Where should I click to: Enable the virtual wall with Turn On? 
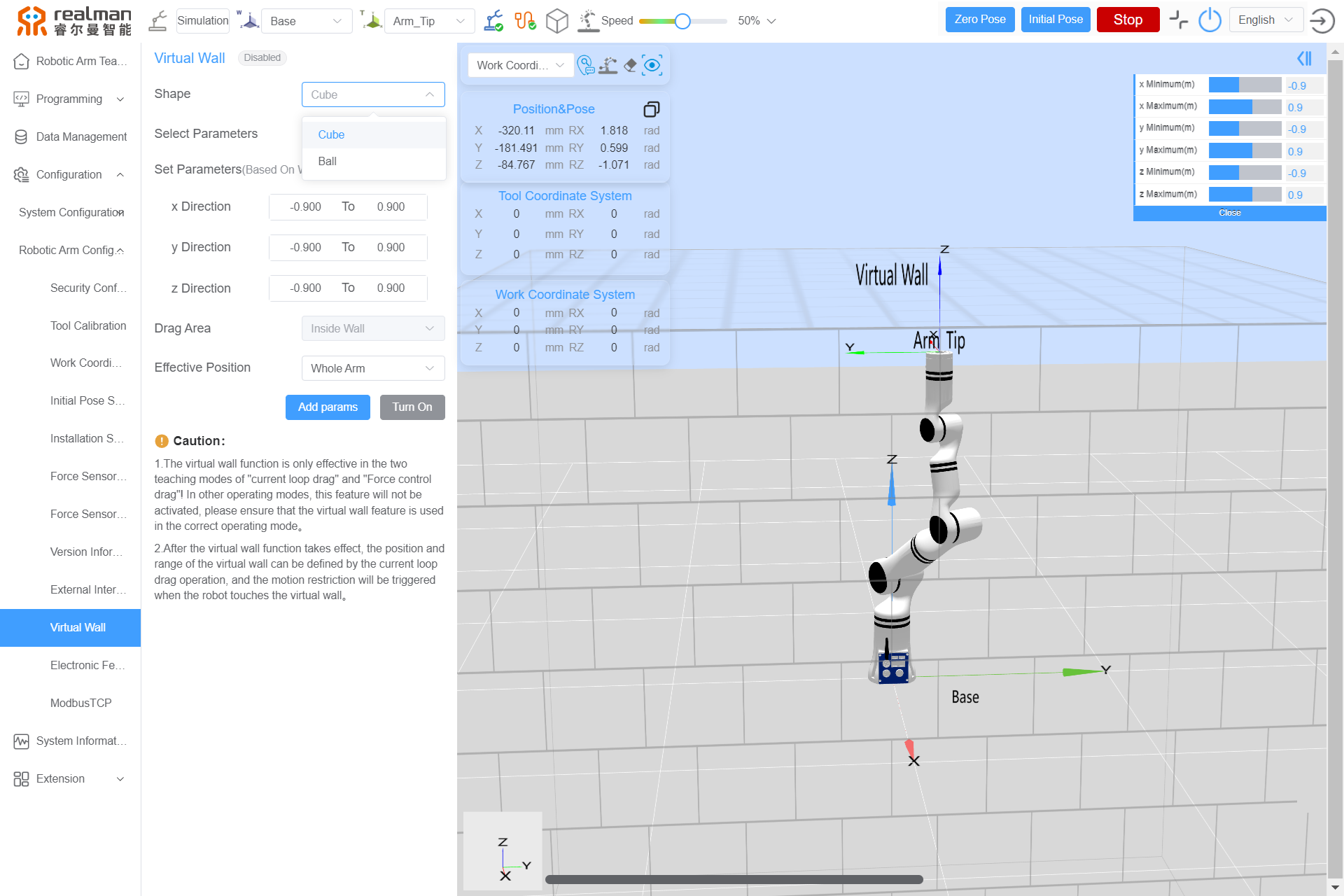[412, 407]
